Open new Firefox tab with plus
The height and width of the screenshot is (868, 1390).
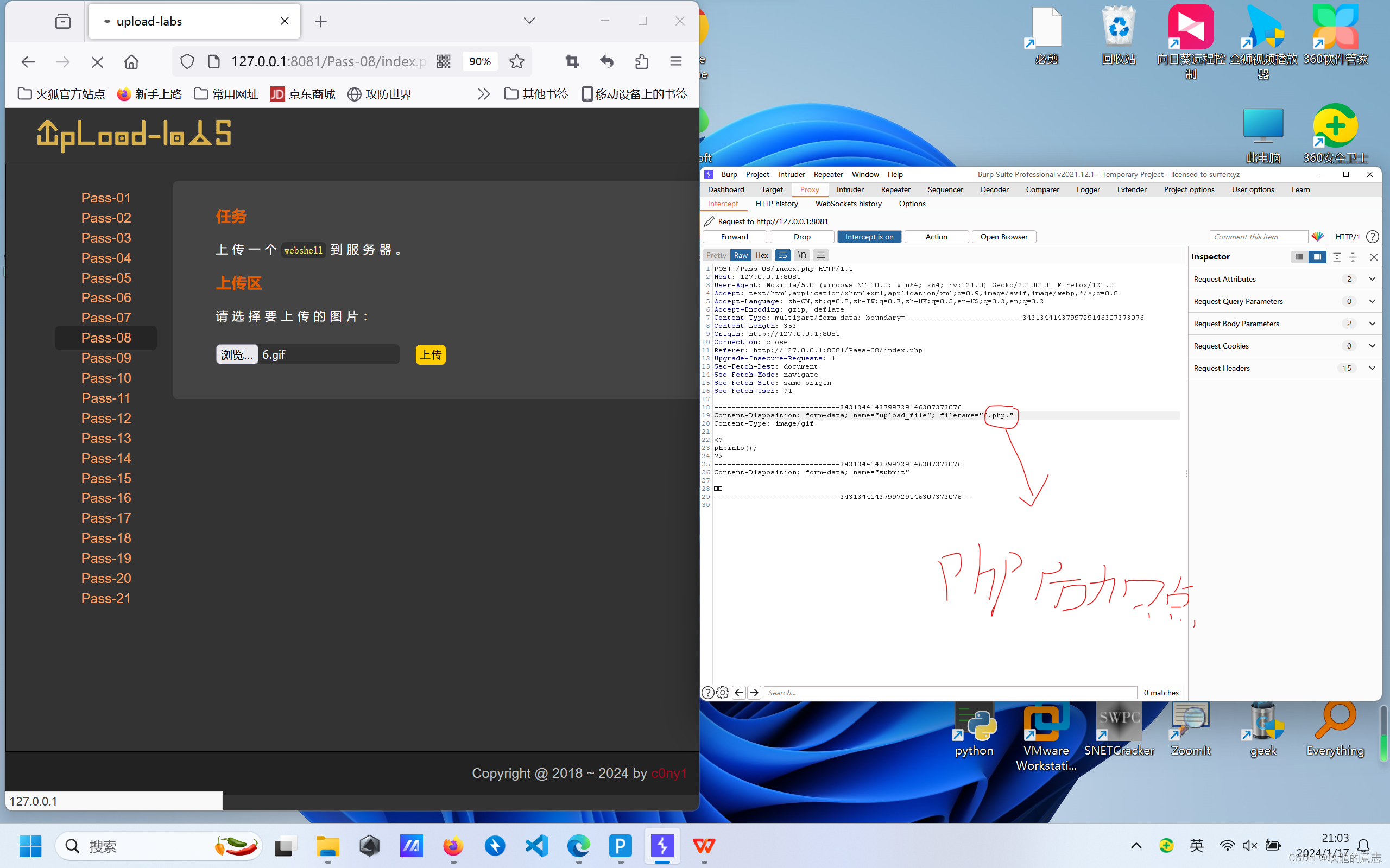tap(321, 21)
